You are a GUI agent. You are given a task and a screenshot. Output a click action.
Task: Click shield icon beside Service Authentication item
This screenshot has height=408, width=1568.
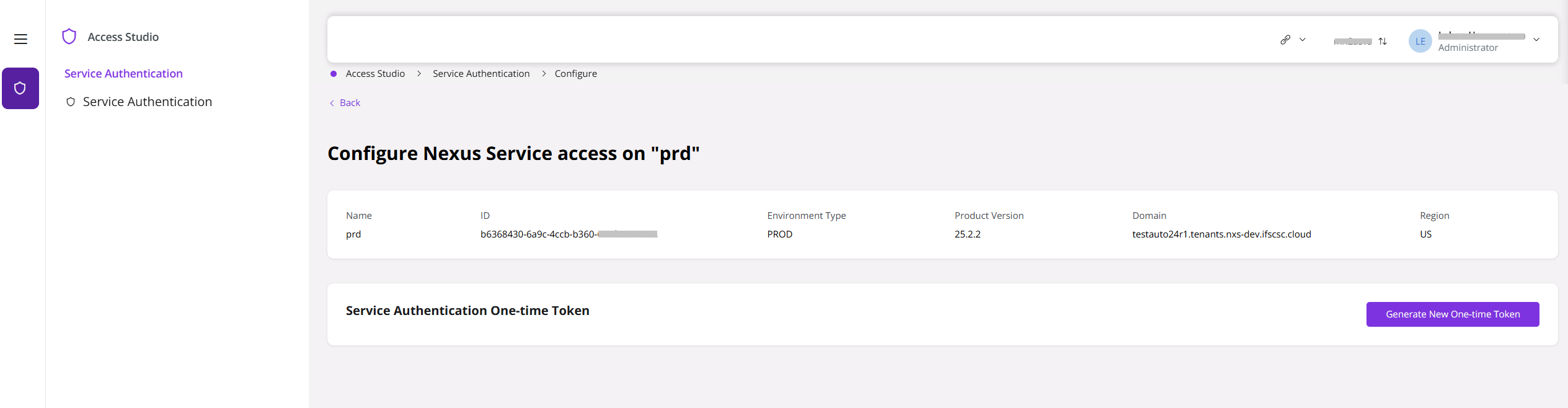71,102
